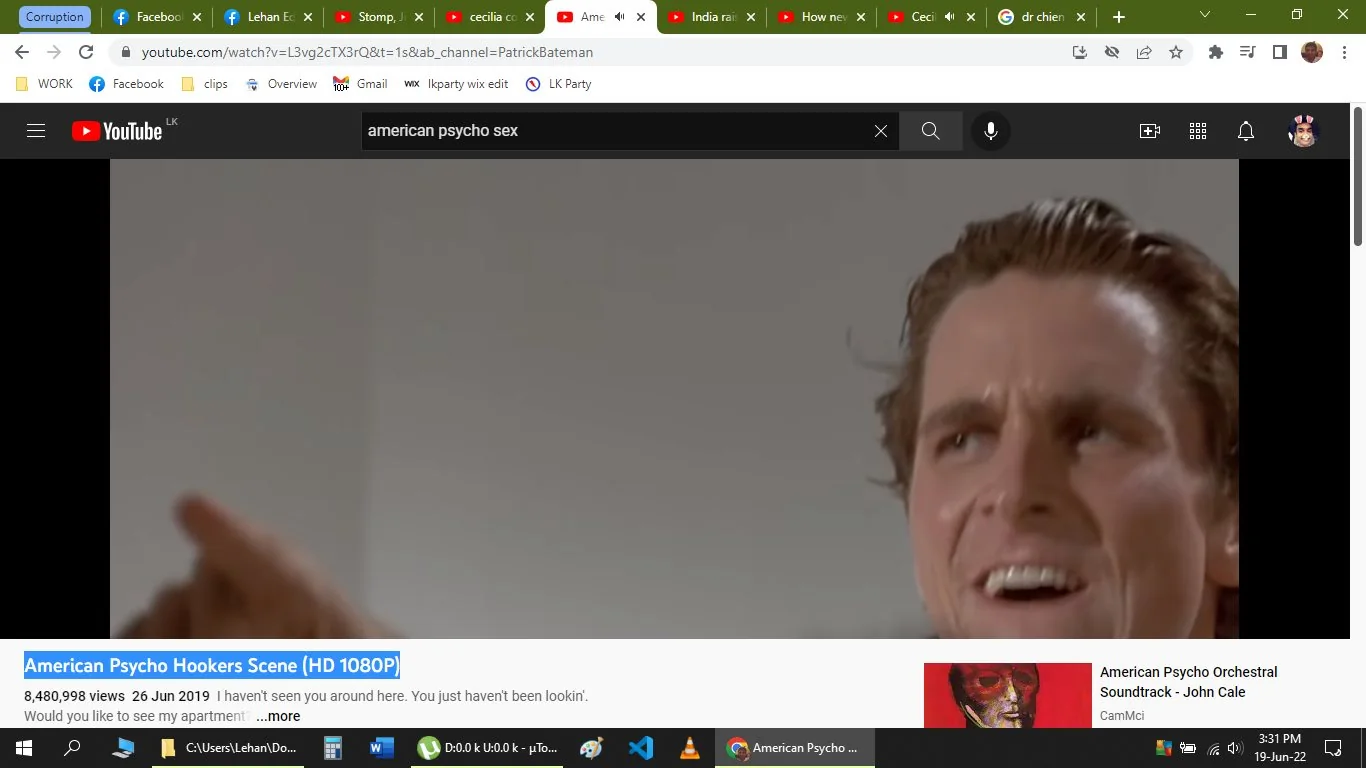Viewport: 1366px width, 768px height.
Task: Open the Overview bookmark
Action: pos(281,84)
